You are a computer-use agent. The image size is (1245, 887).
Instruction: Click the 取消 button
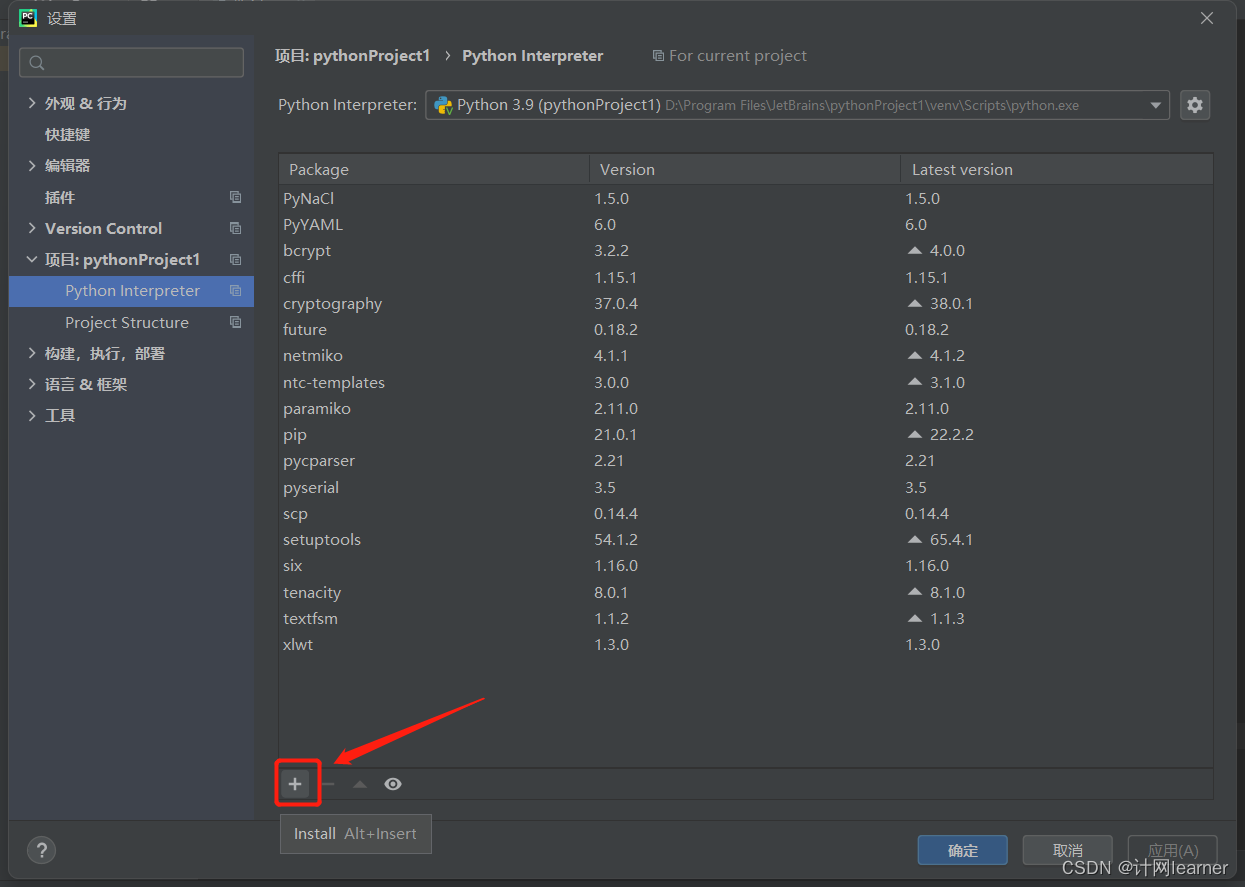(x=1068, y=850)
